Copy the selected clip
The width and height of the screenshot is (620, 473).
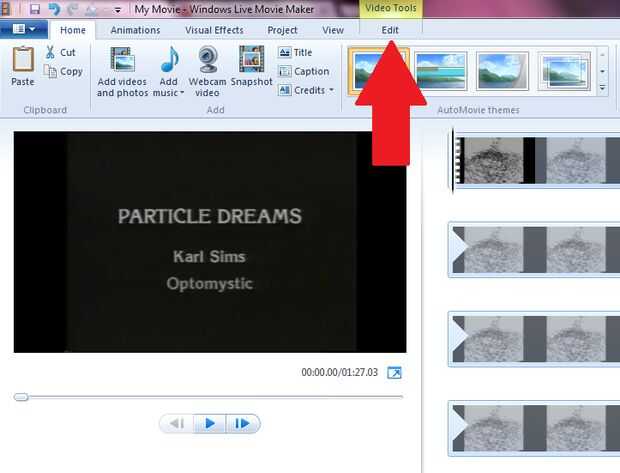(63, 72)
